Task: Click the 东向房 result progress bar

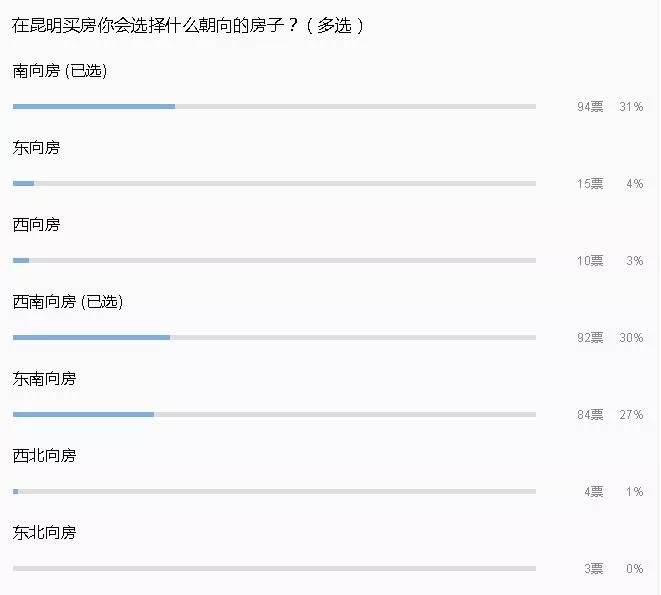Action: [274, 183]
